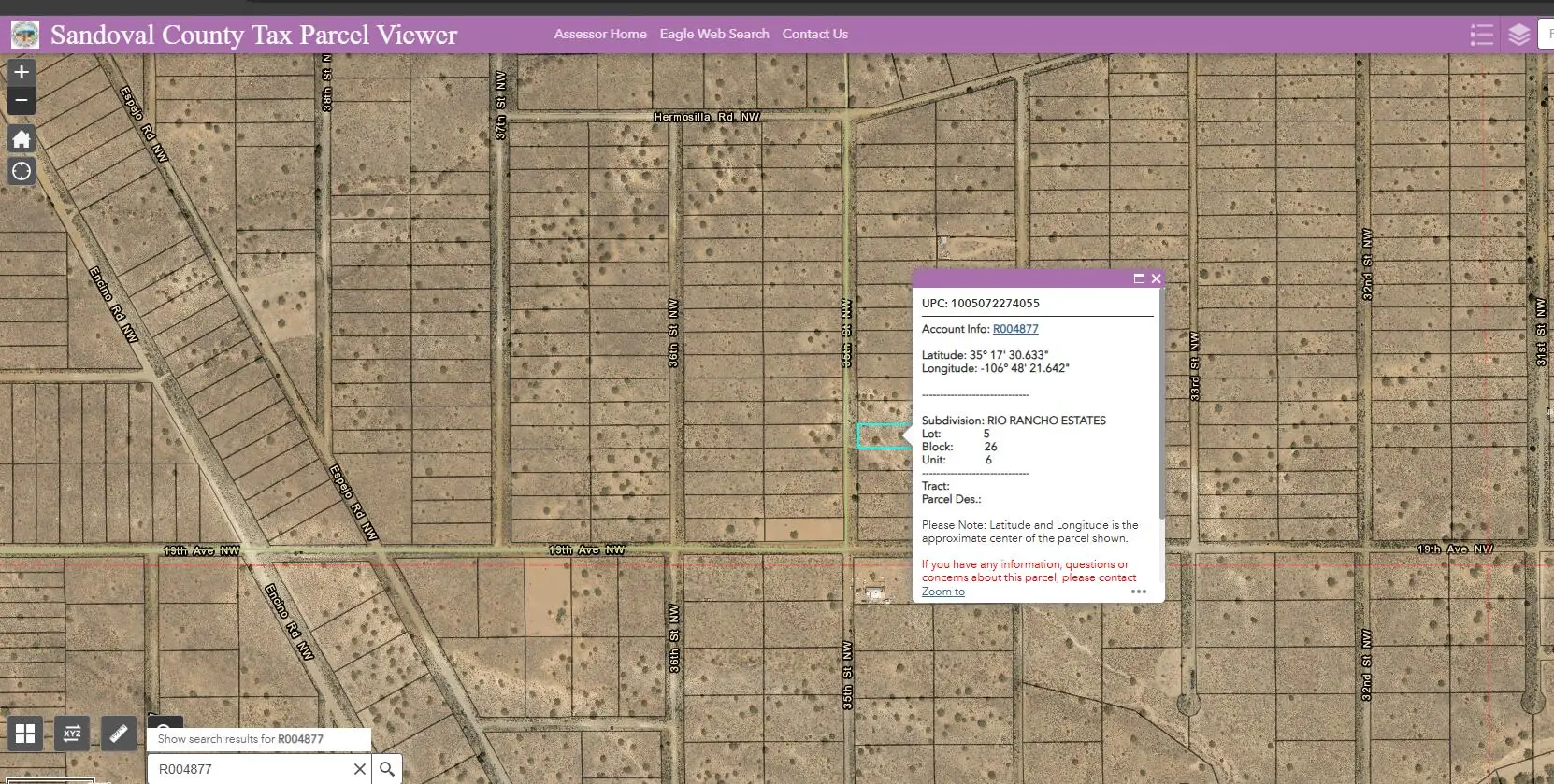Open the XYZ coordinate conversion tool

(72, 734)
